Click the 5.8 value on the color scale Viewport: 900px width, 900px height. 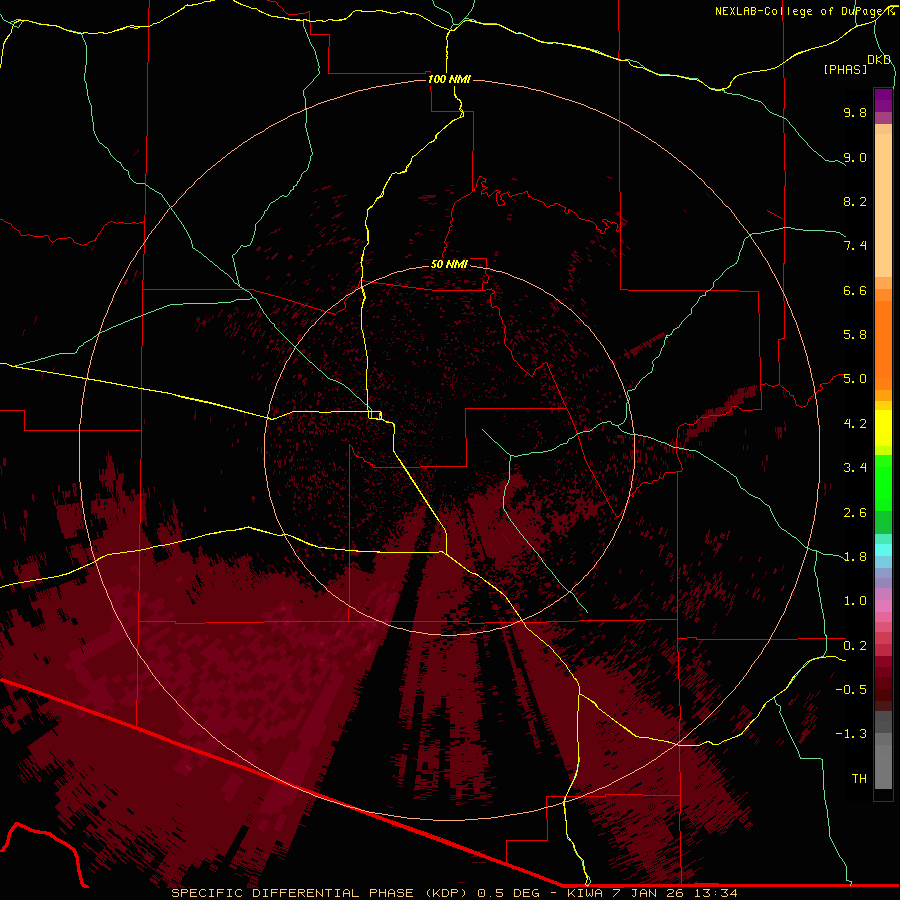click(855, 335)
